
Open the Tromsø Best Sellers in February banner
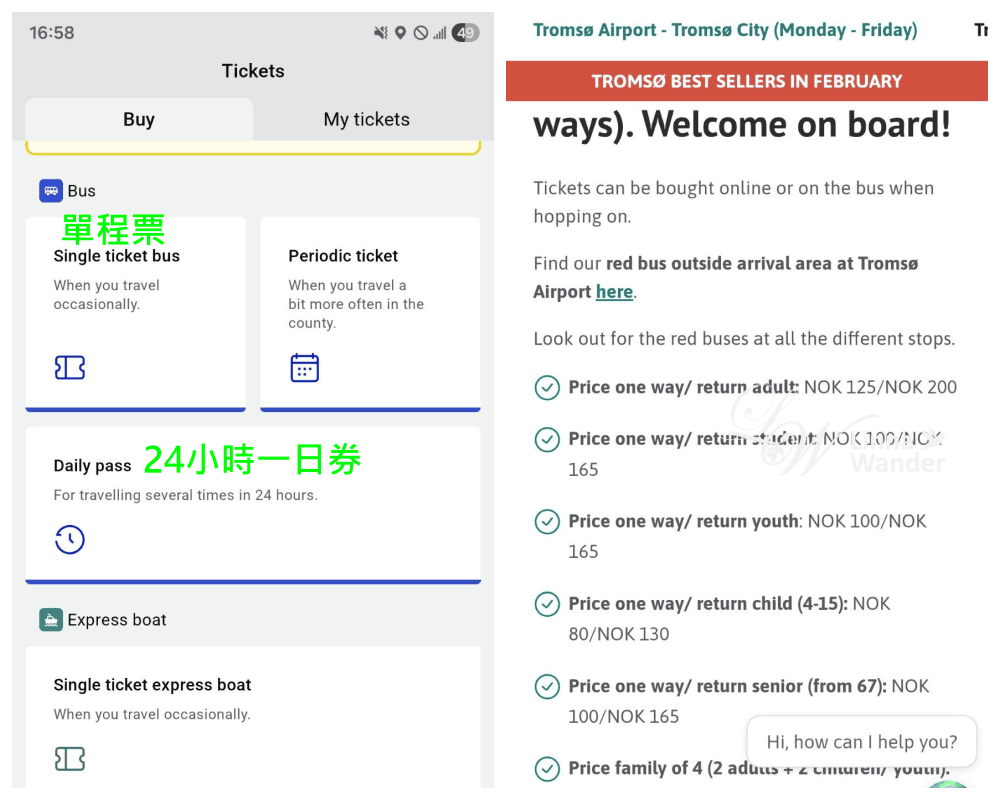pos(747,81)
